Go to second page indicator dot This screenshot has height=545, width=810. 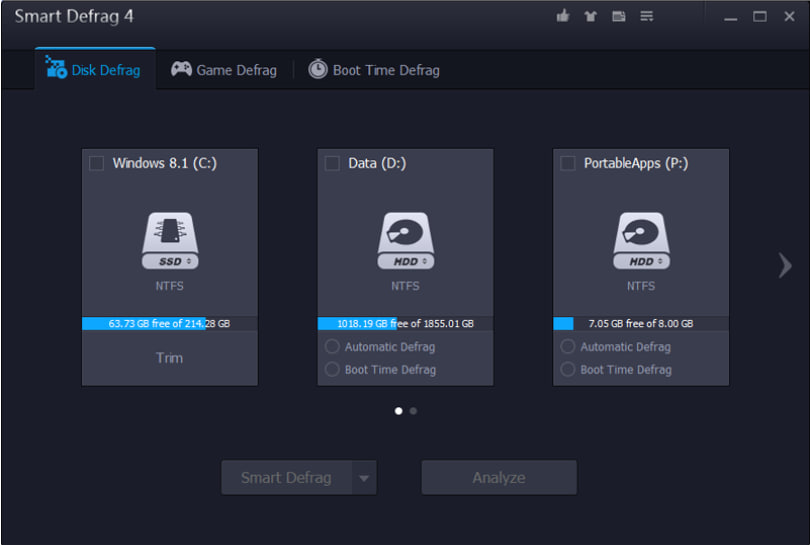(413, 411)
